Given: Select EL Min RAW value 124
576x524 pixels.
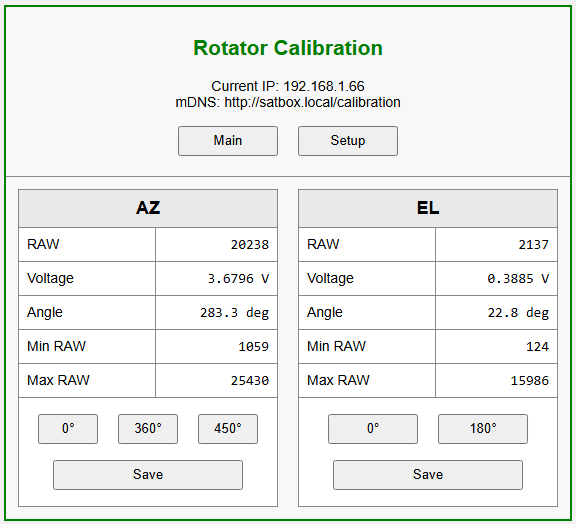Looking at the screenshot, I should point(537,347).
